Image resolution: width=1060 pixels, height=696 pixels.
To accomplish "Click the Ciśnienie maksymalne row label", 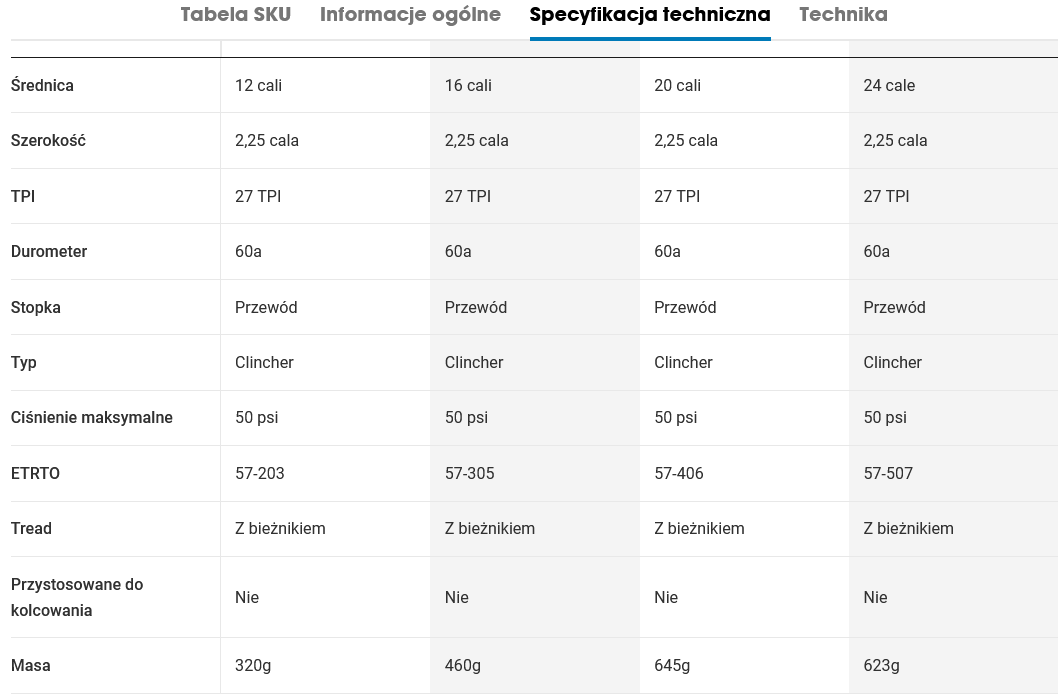I will tap(92, 417).
